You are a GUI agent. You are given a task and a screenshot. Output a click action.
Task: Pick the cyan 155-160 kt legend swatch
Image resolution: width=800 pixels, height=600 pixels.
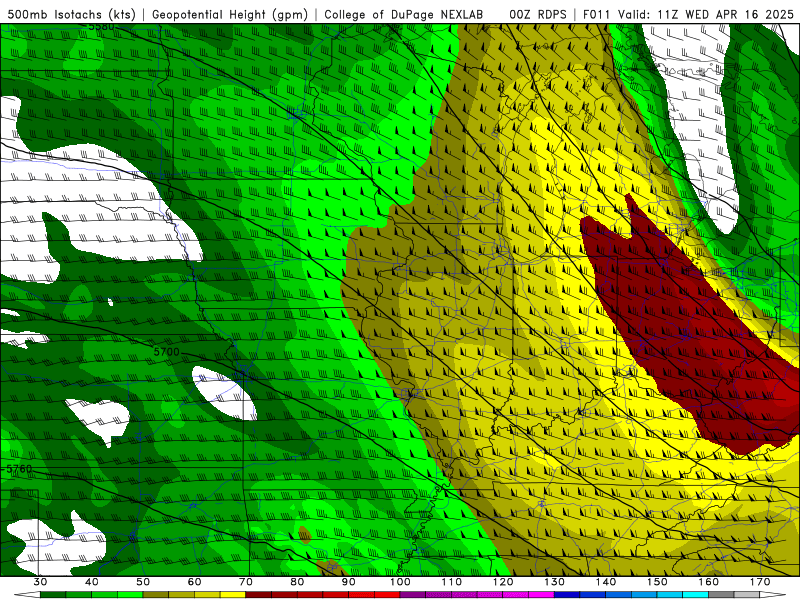[x=696, y=595]
